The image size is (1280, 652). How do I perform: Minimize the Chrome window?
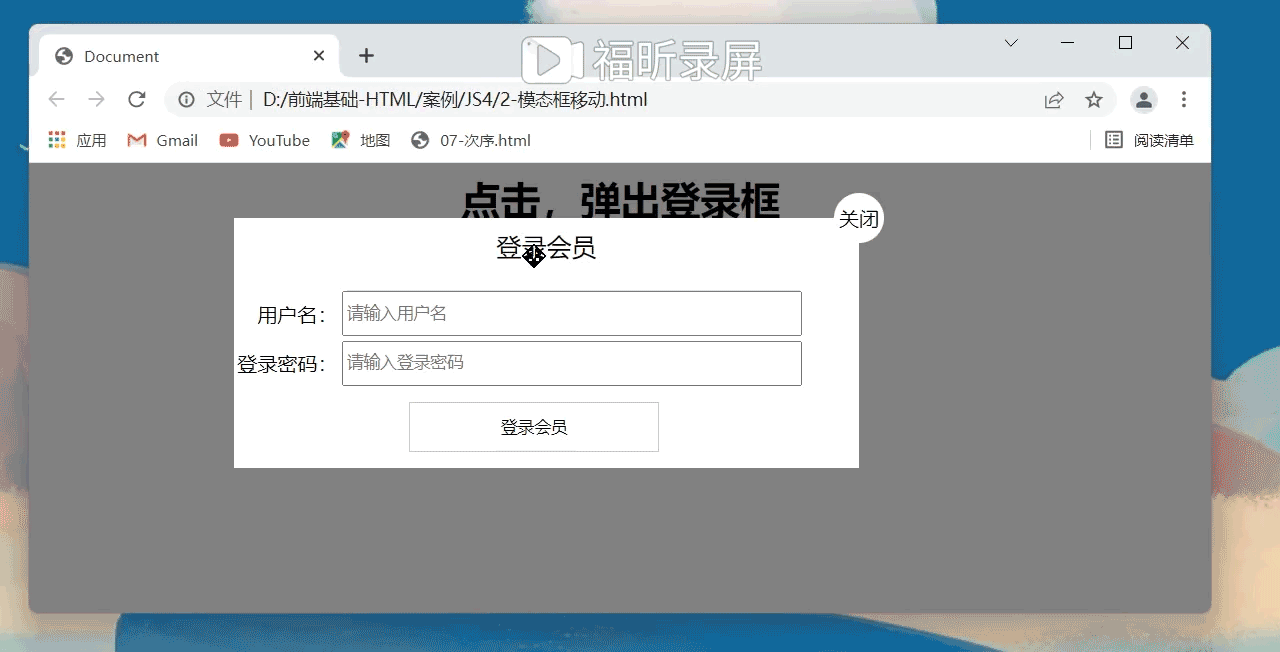1067,43
